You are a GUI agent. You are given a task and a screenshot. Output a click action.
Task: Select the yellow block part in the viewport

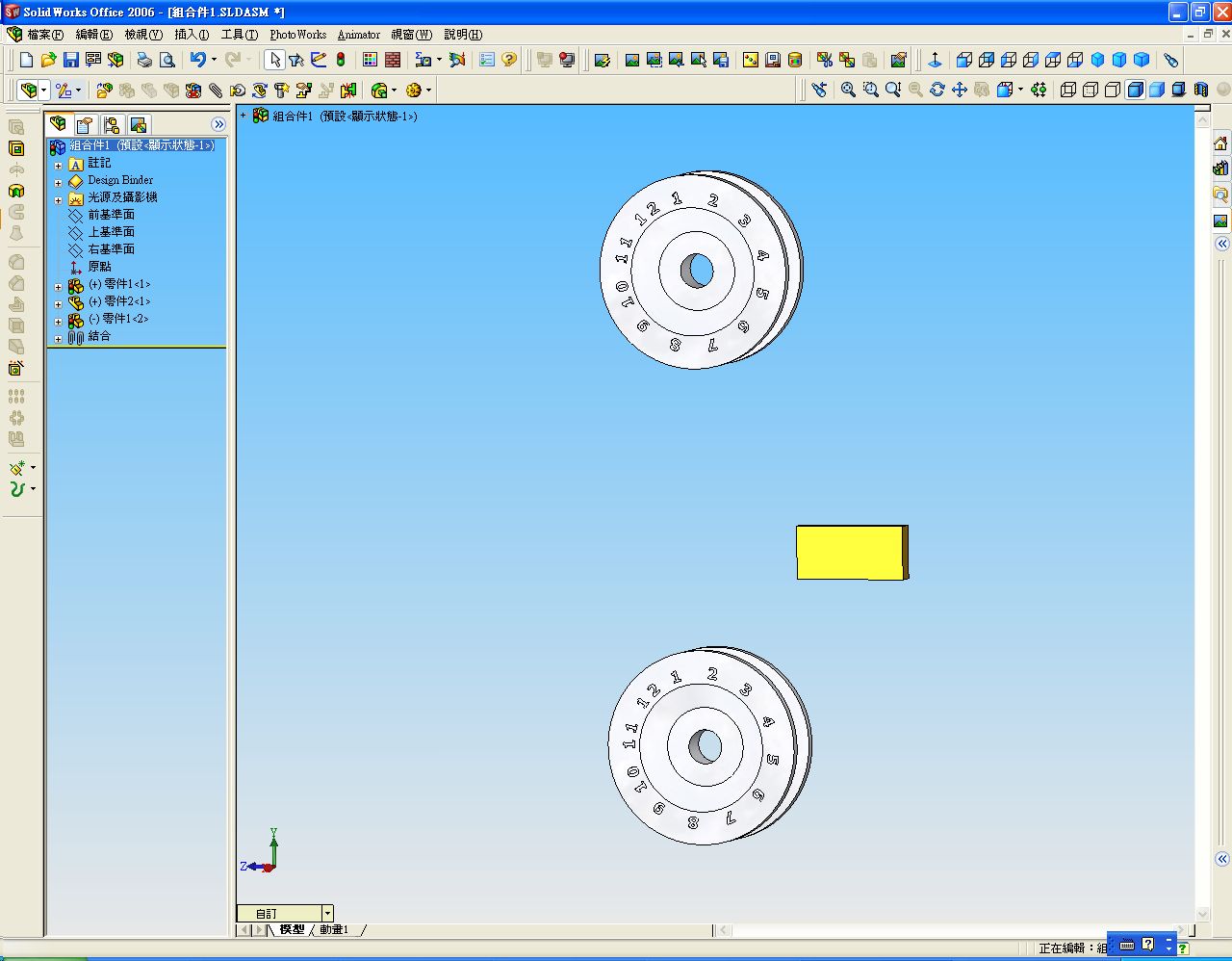click(852, 552)
